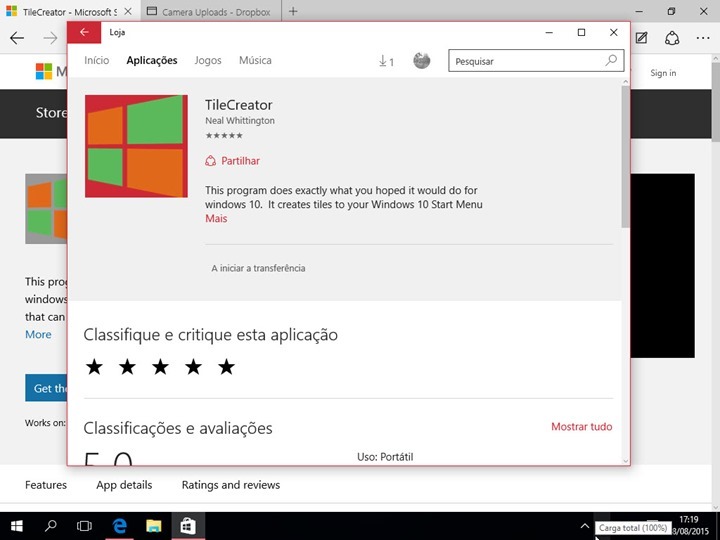Open the Windows Start button
720x540 pixels.
pyautogui.click(x=17, y=526)
